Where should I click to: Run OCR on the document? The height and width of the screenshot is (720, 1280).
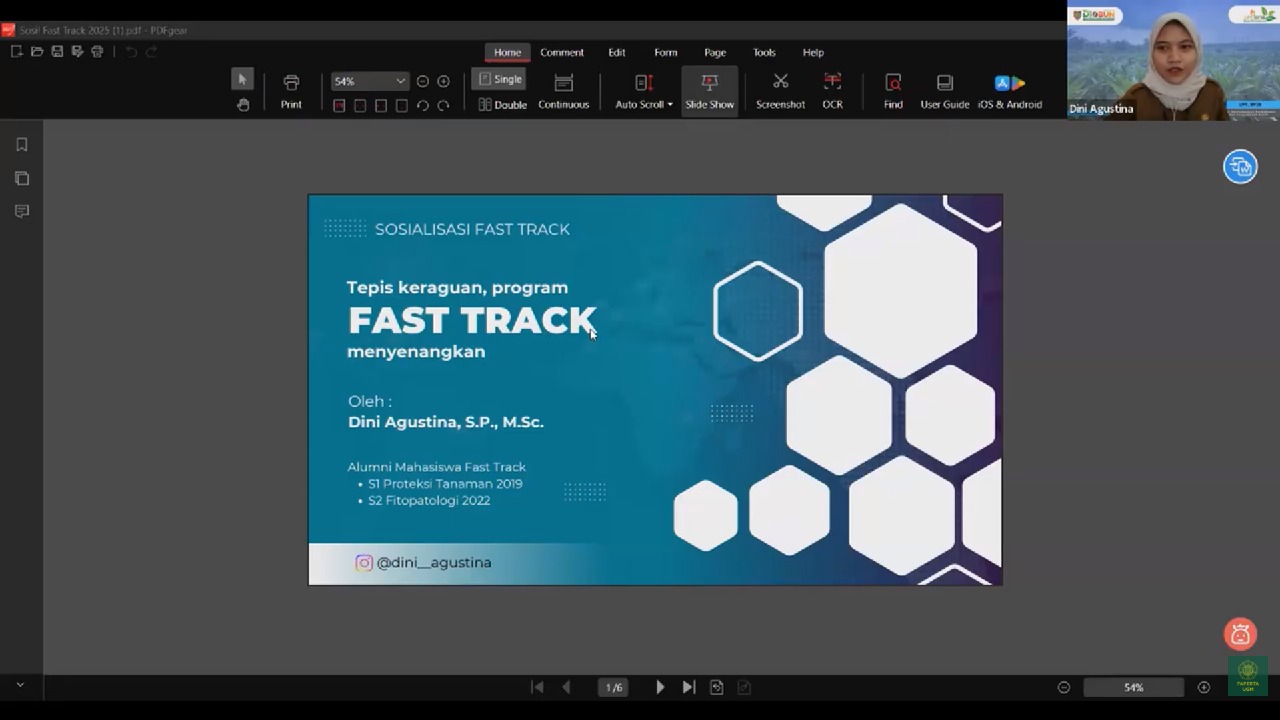(x=832, y=91)
